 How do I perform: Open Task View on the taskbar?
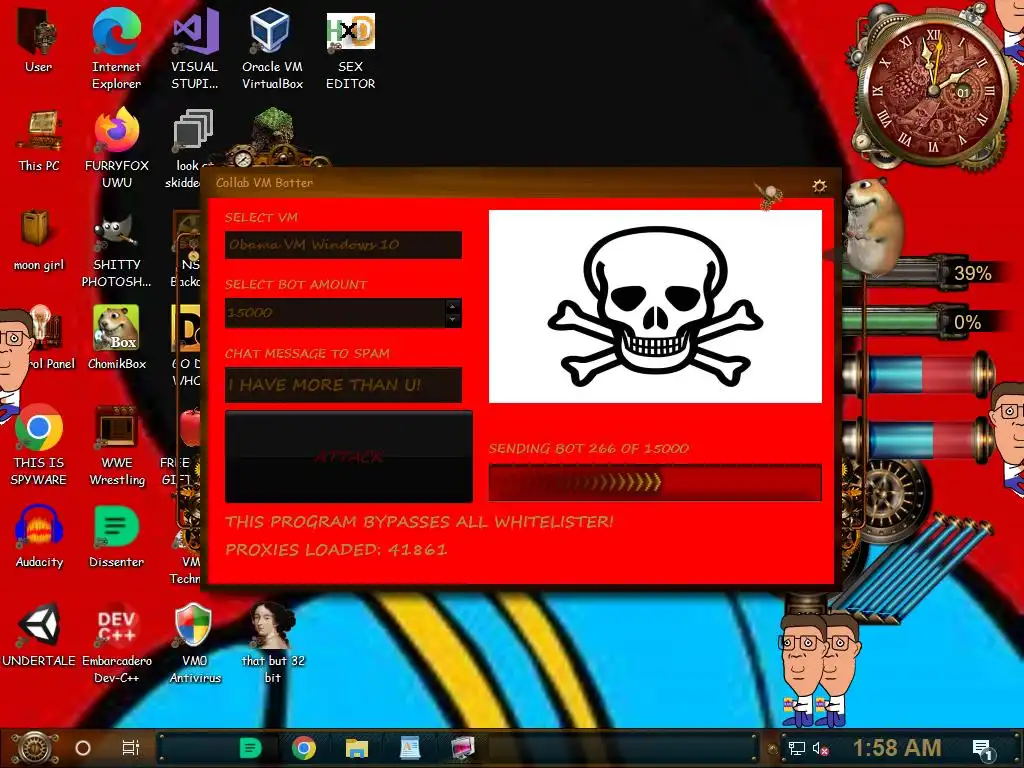click(131, 748)
